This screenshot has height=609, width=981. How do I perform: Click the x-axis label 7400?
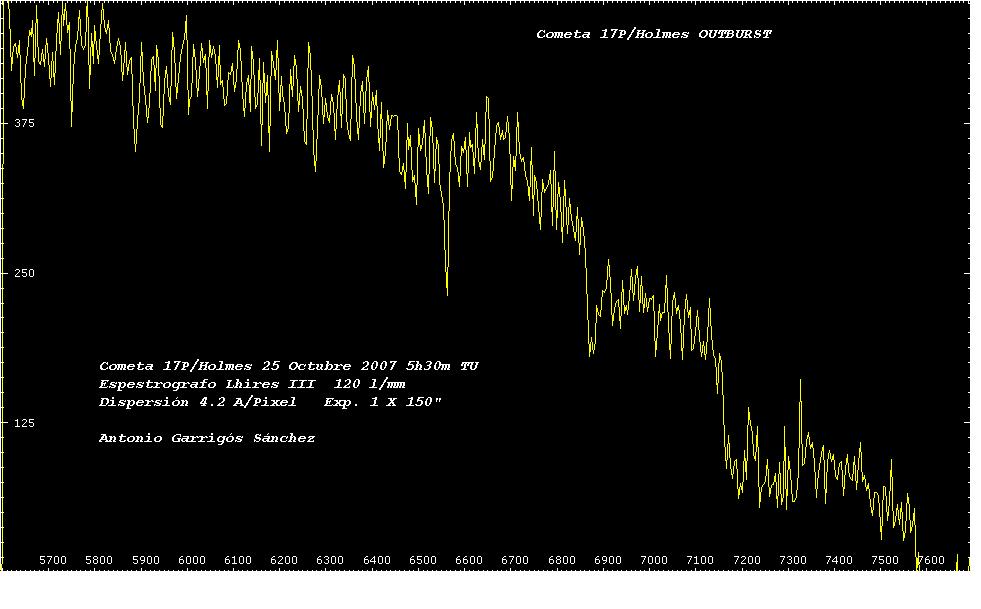coord(839,560)
